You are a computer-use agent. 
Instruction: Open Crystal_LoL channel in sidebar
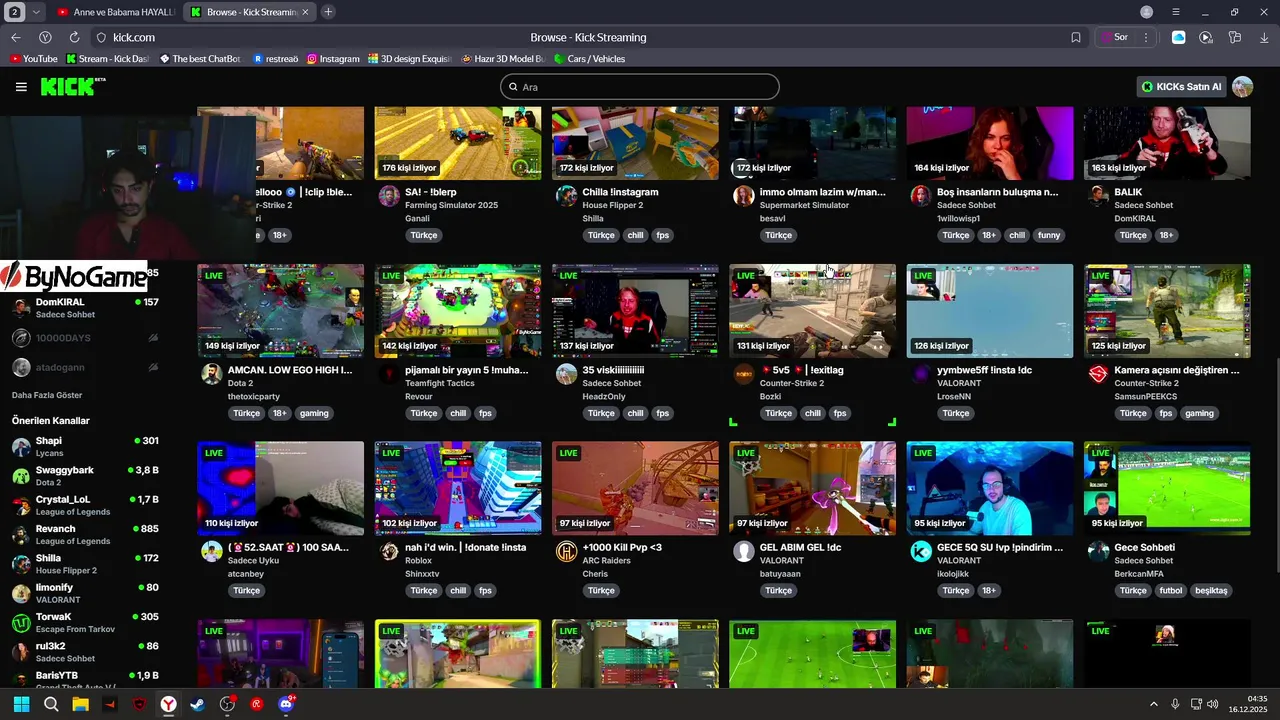tap(85, 505)
